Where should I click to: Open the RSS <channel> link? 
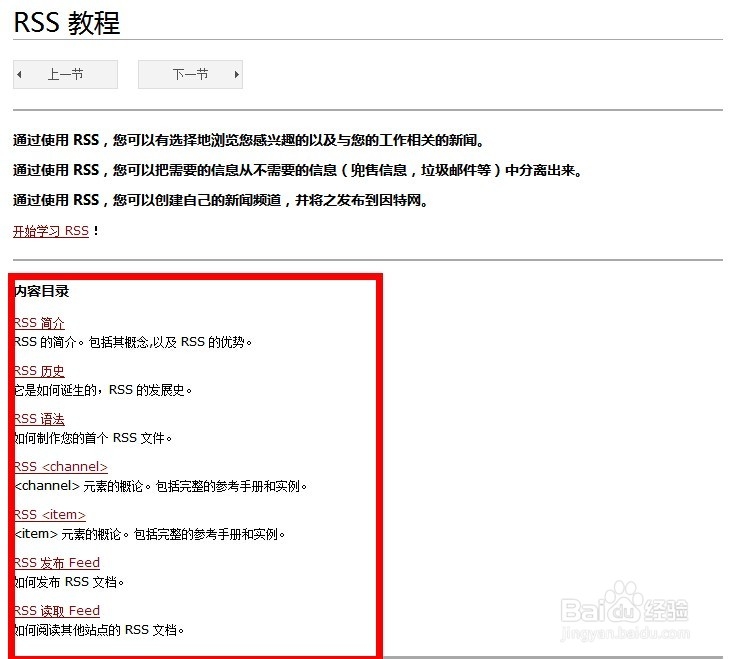pos(61,467)
